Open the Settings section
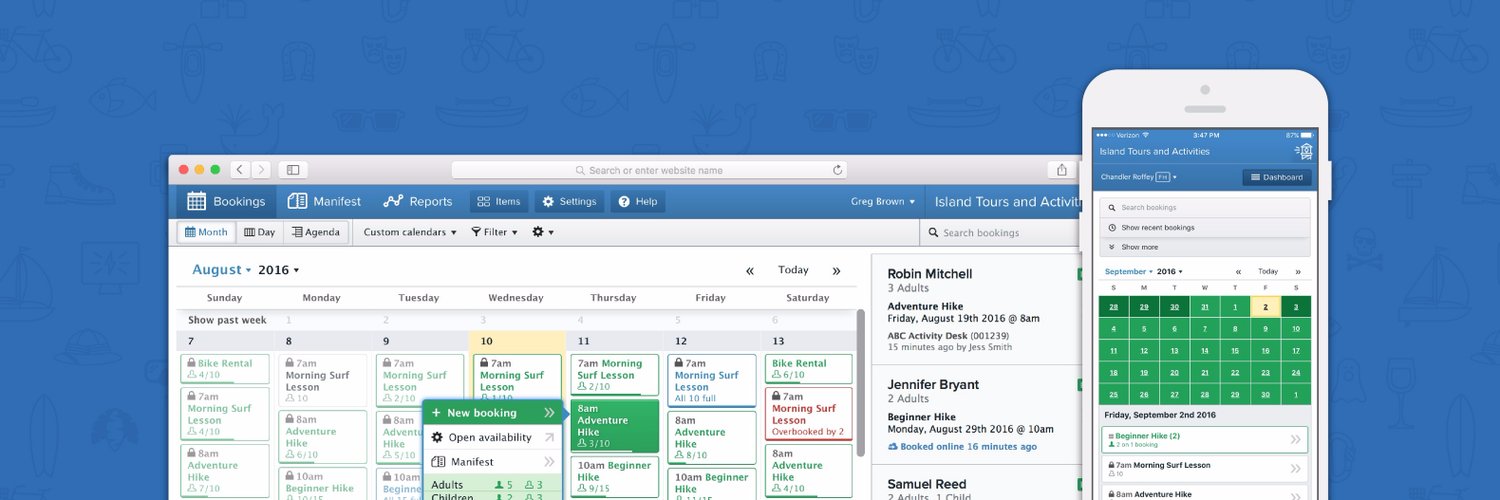This screenshot has height=500, width=1500. [569, 201]
